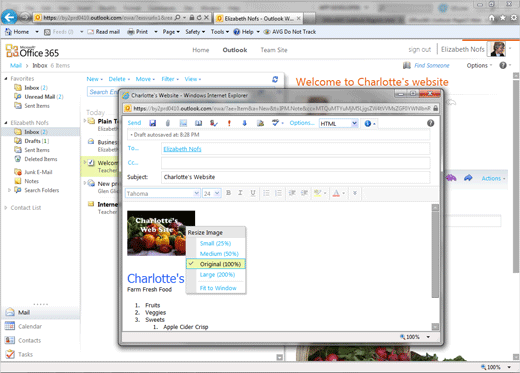Open the font size 24 dropdown
Viewport: 520px width, 373px height.
click(212, 193)
